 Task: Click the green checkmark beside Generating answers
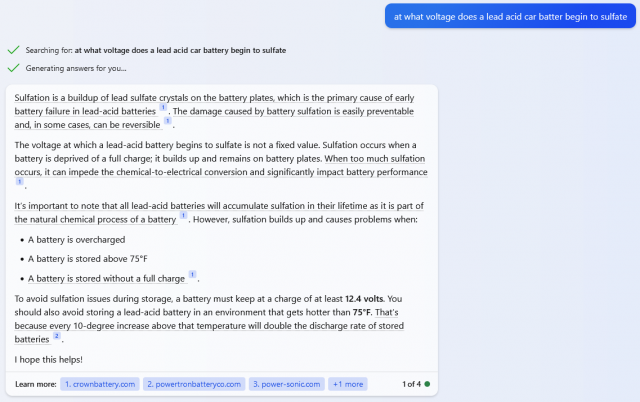click(13, 68)
